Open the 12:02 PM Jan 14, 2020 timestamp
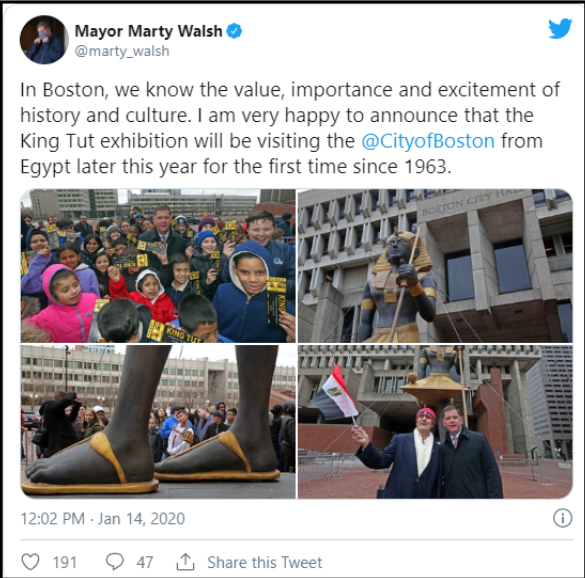Screen dimensions: 585x578 (103, 519)
